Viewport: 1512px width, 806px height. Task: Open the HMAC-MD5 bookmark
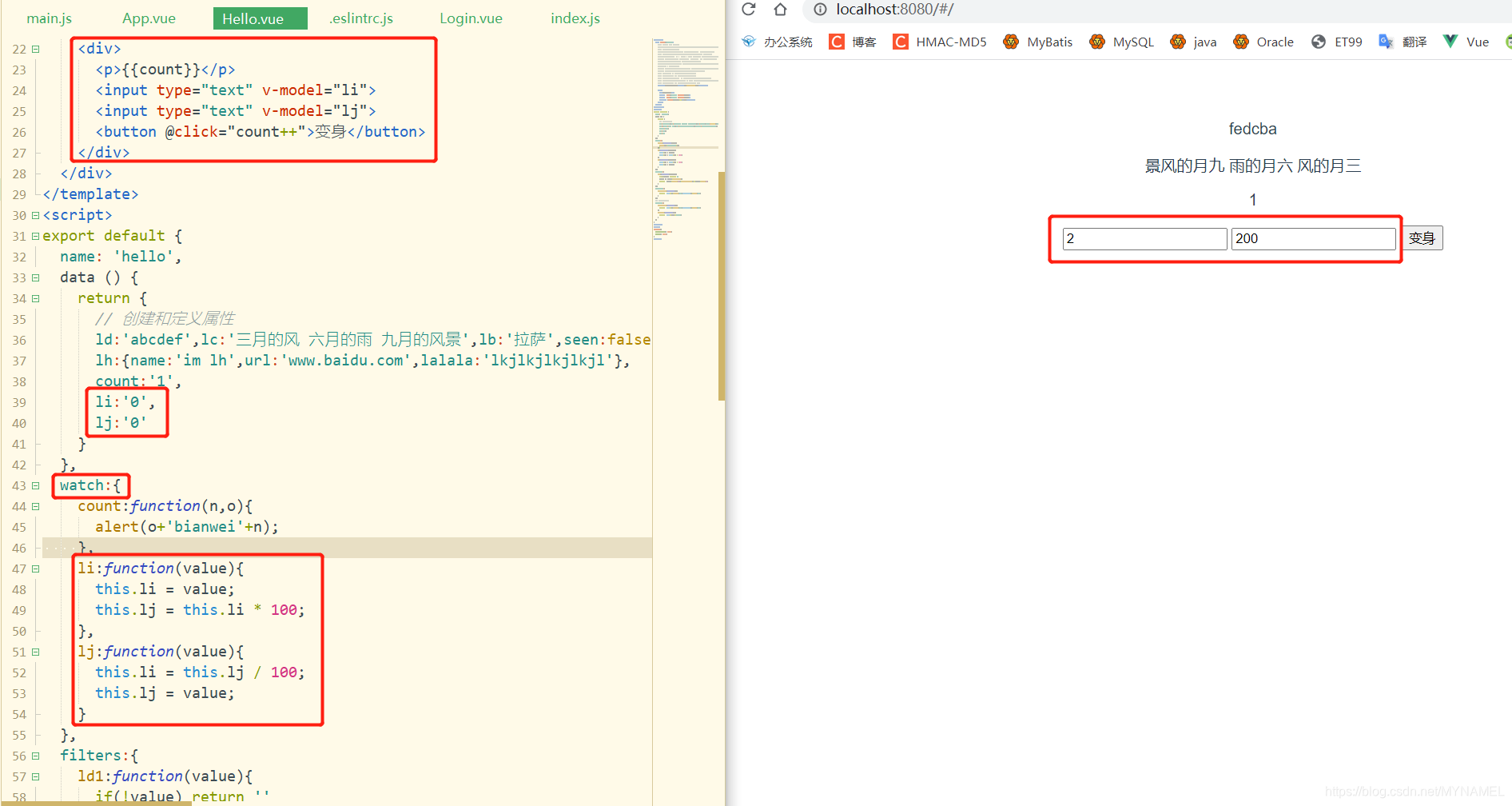tap(940, 42)
